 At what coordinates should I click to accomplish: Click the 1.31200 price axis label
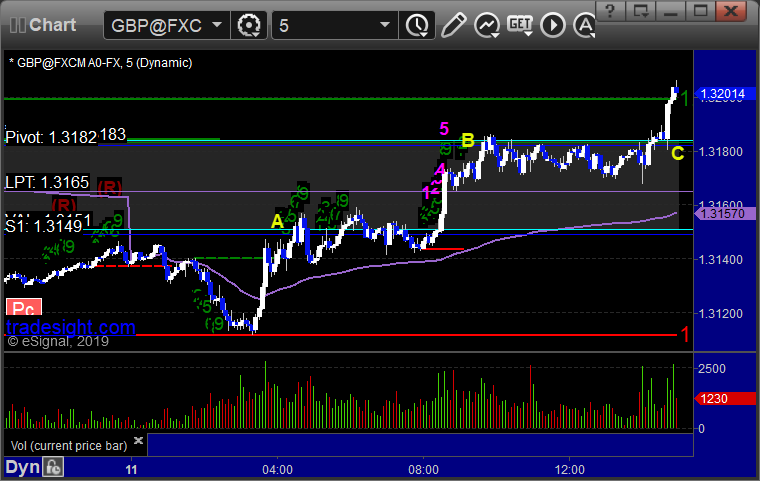tap(720, 314)
